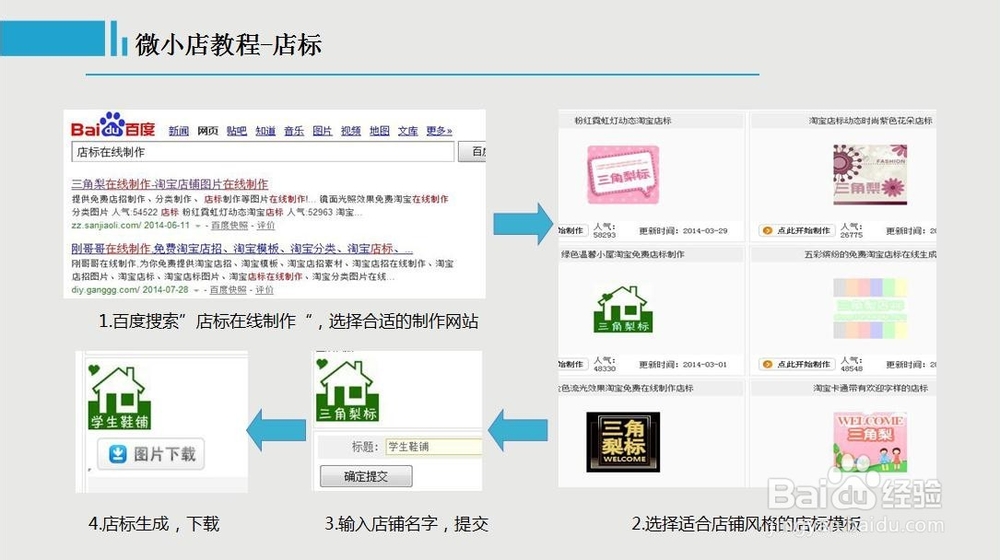Screen dimensions: 1000x560
Task: Select the purple flower FASHION template thumbnail
Action: coord(870,174)
